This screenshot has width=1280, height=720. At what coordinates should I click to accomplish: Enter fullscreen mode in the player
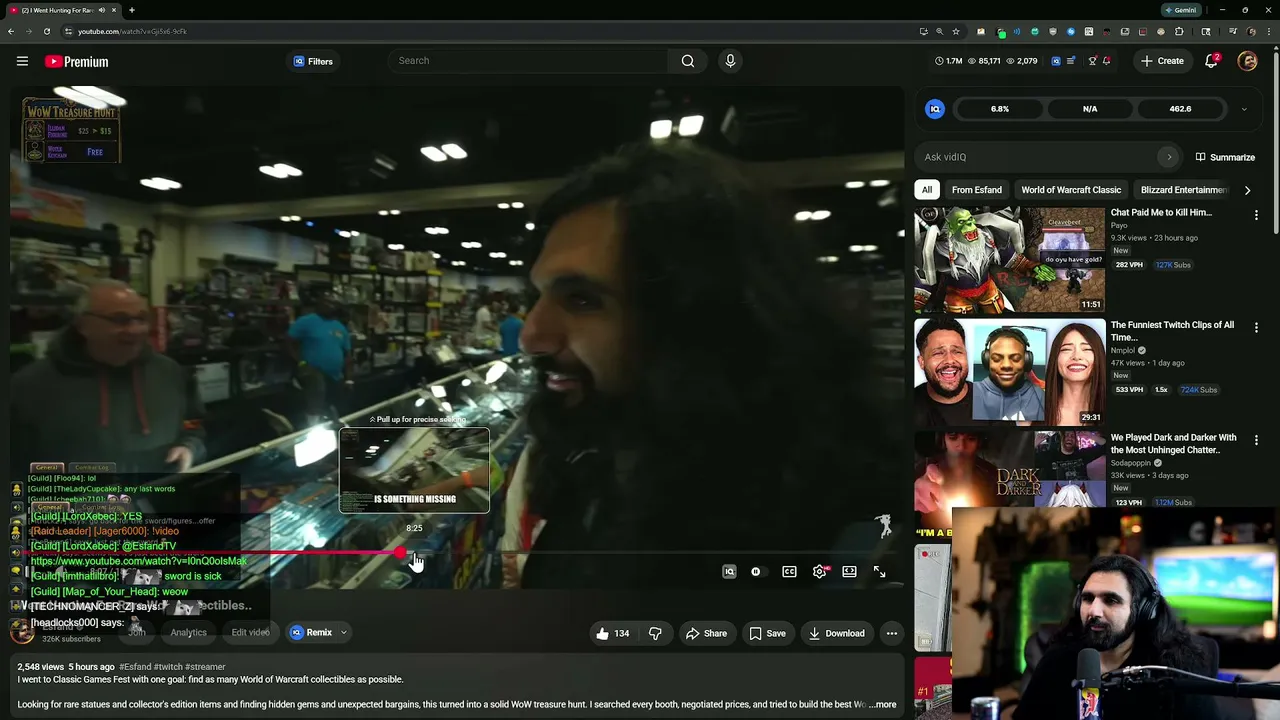point(879,572)
